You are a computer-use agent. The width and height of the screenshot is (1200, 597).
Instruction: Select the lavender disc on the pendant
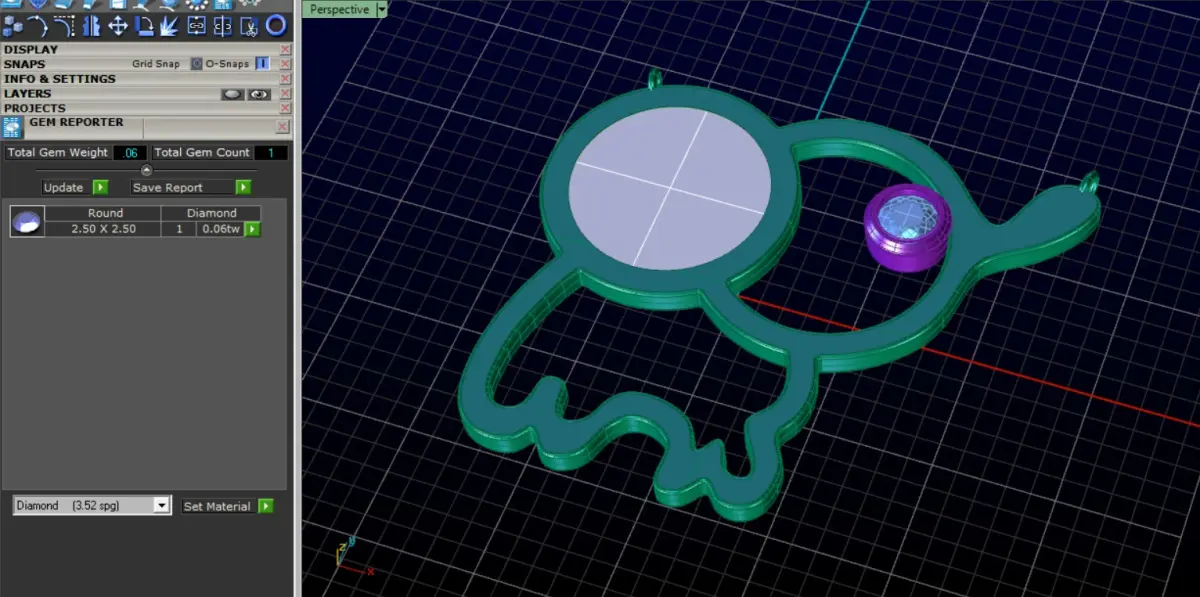click(x=669, y=186)
